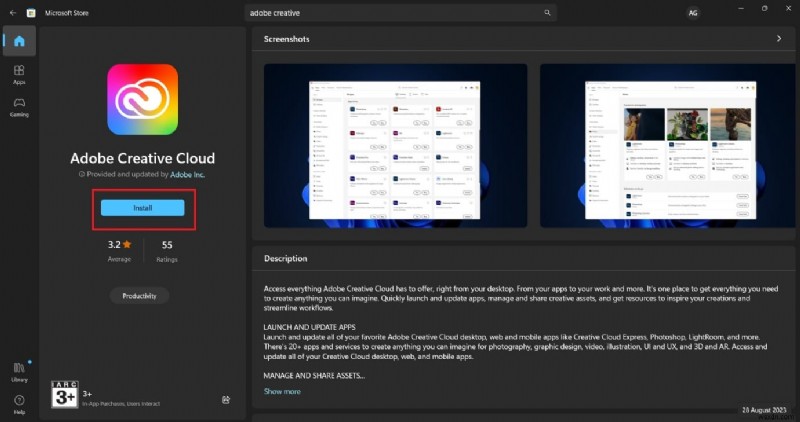Show more of the description
800x422 pixels.
282,391
